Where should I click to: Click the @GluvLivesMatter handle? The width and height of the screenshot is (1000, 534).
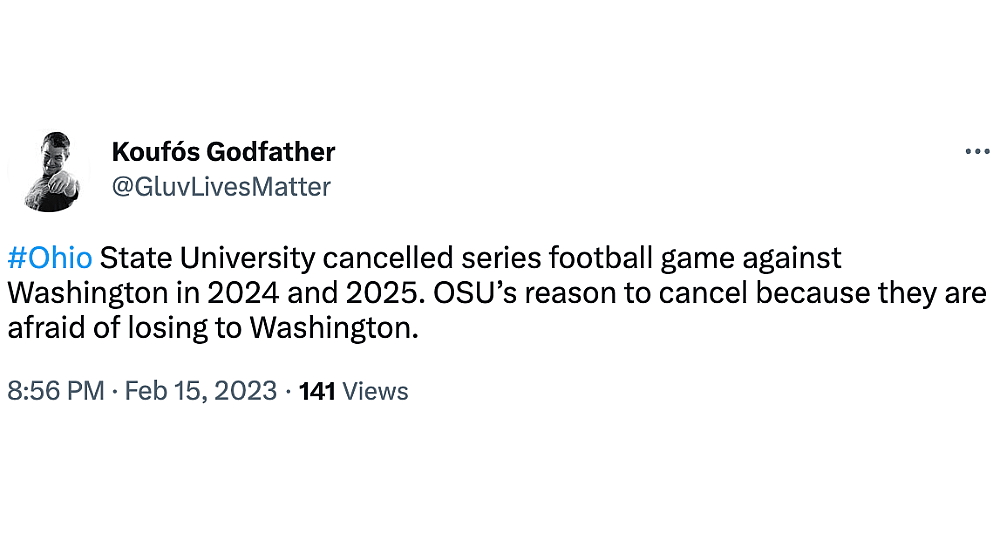coord(221,187)
